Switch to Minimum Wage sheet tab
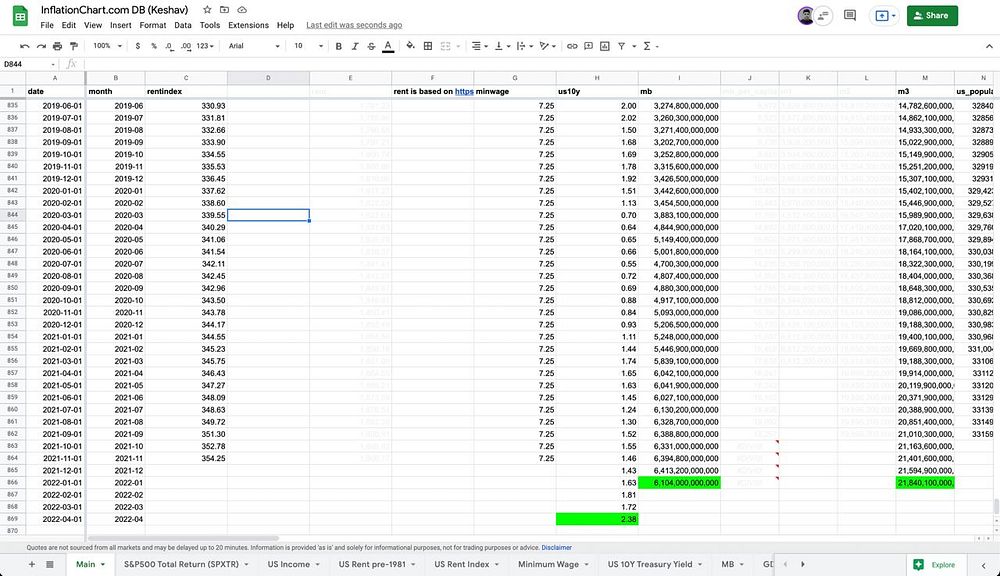 554,565
